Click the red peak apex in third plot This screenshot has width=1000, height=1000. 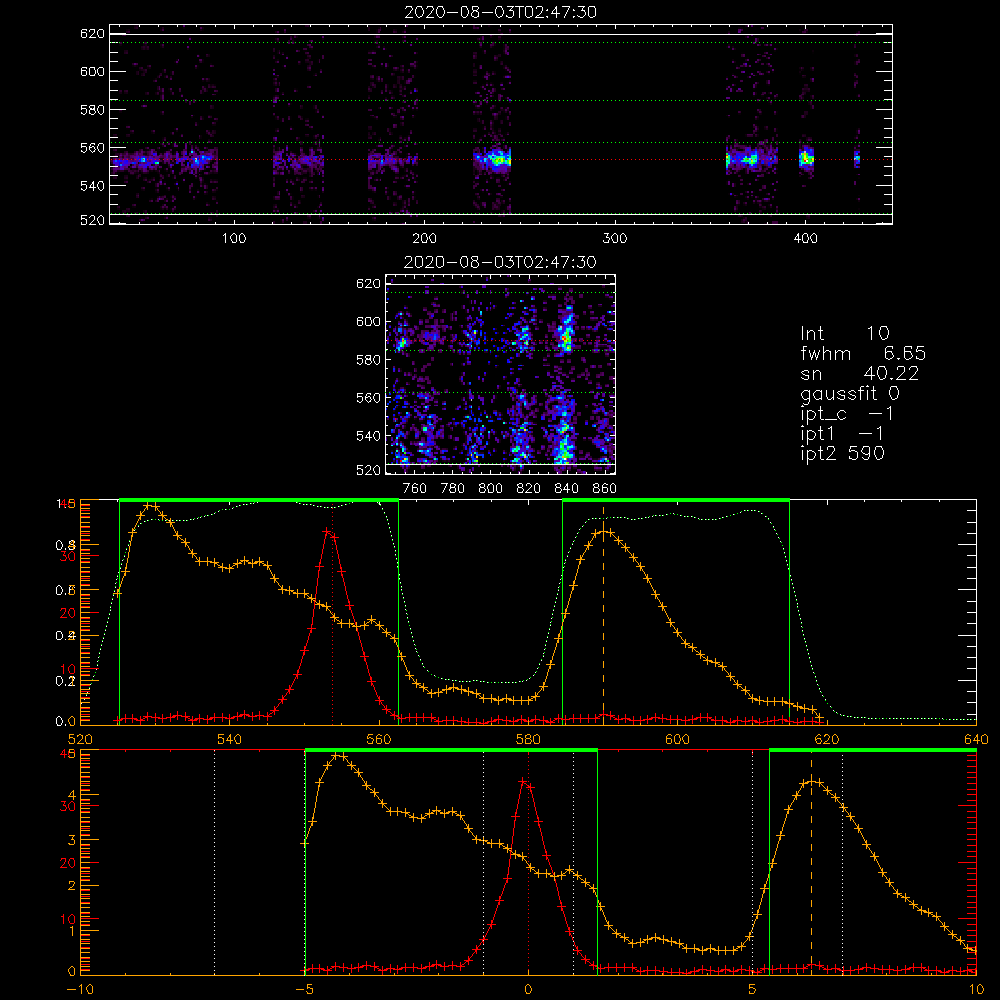[327, 531]
